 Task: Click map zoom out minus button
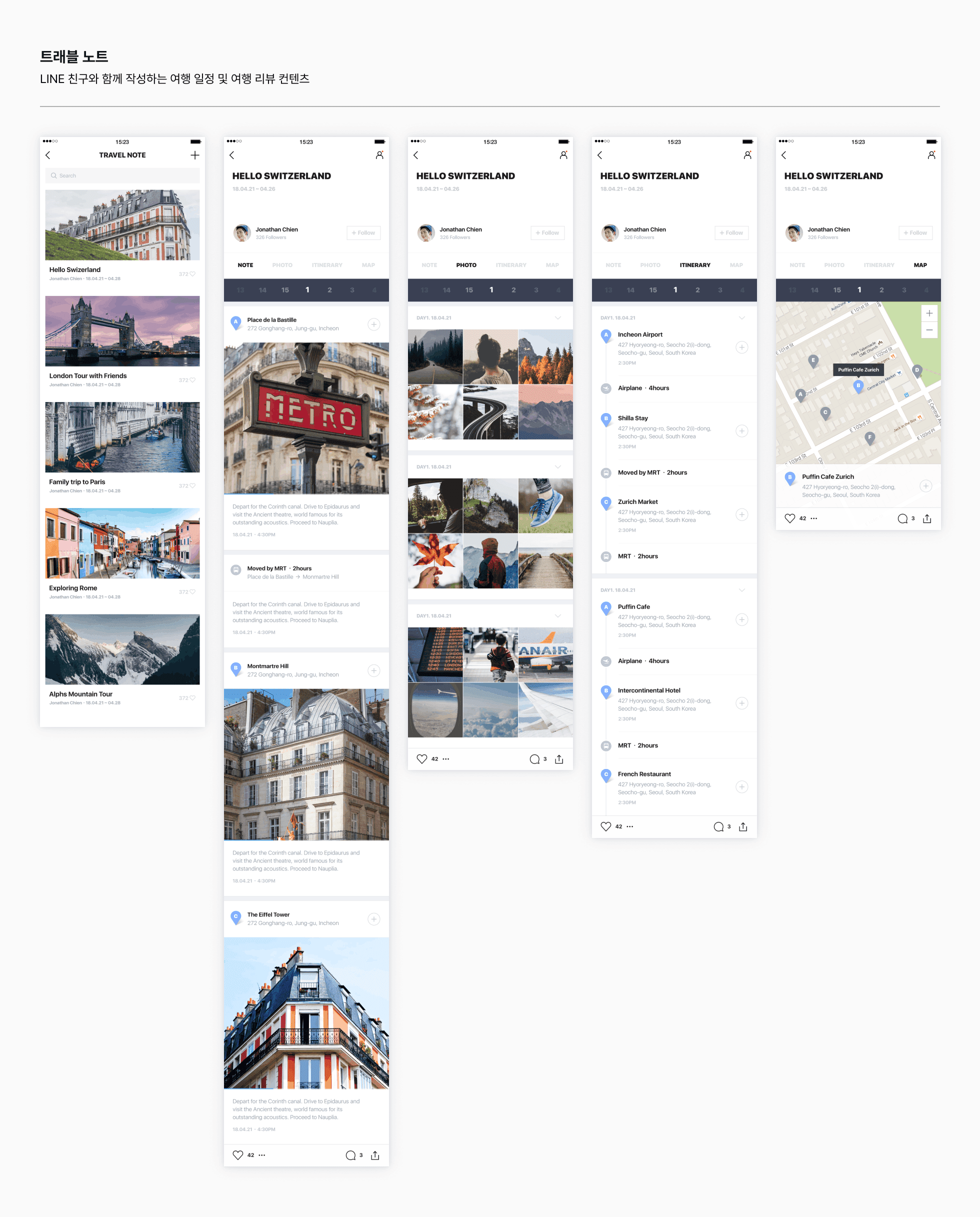(x=929, y=329)
